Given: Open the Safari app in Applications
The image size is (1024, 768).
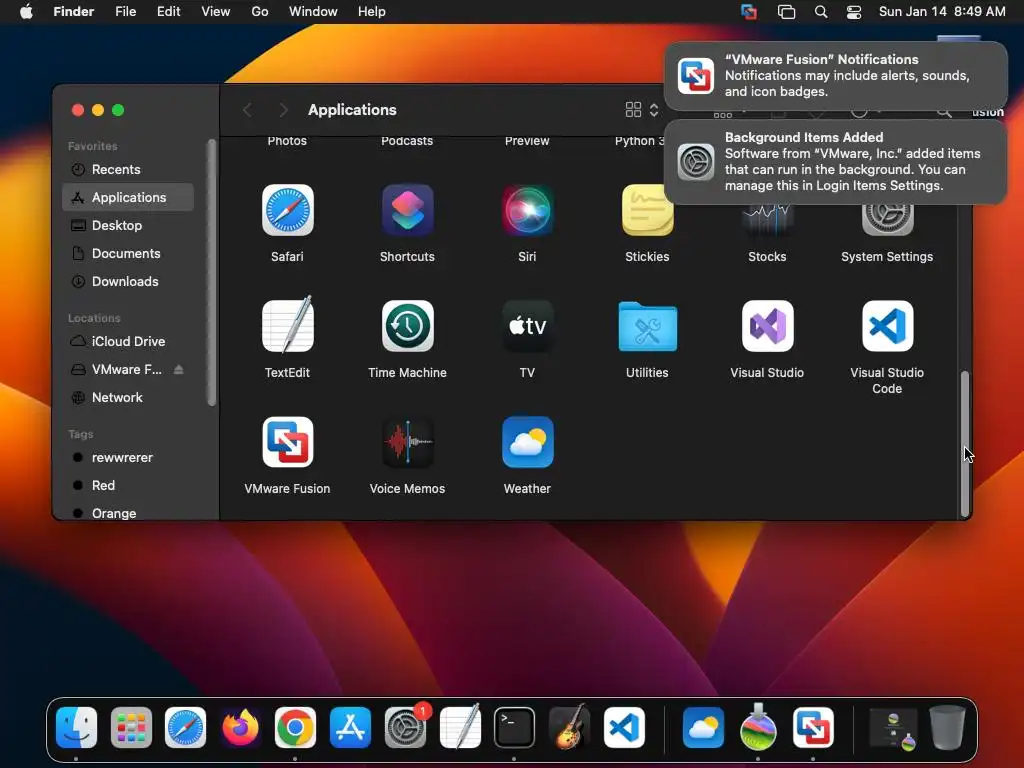Looking at the screenshot, I should 287,210.
